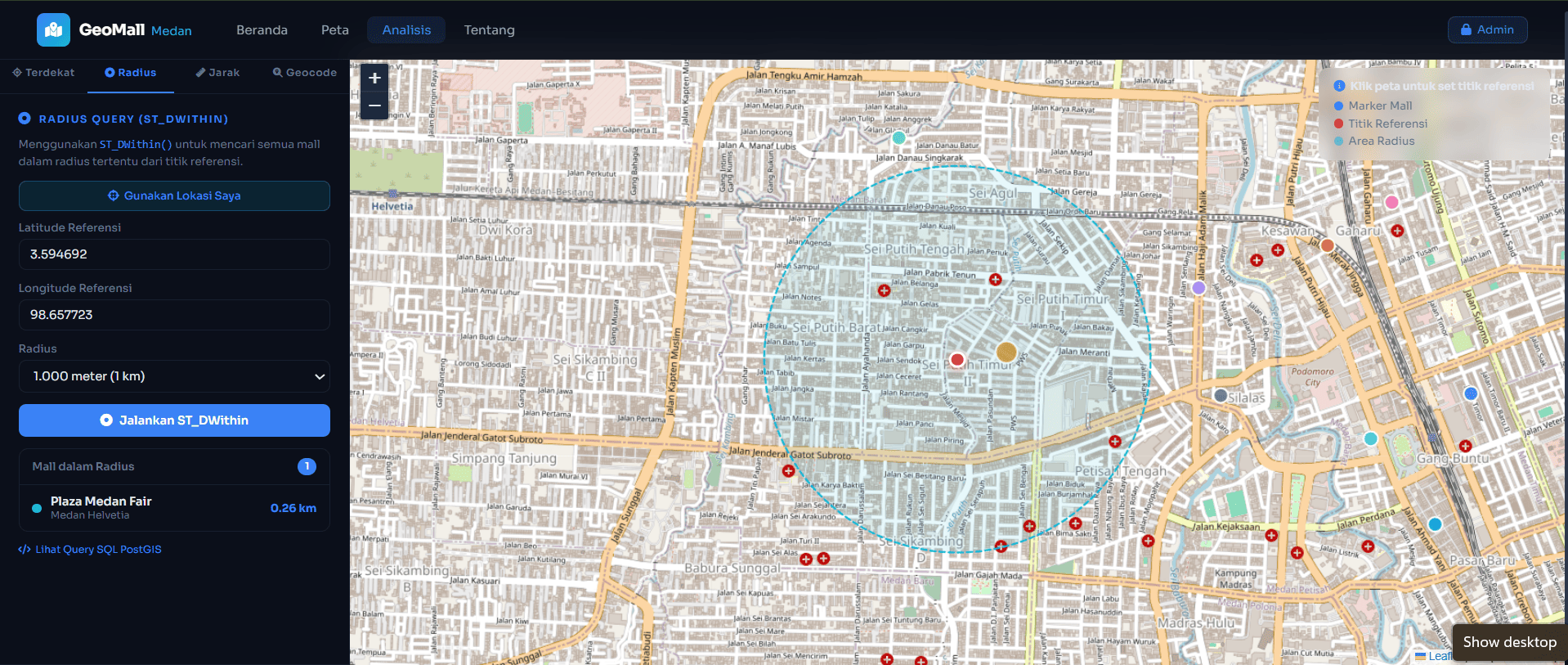
Task: Select the Radius tab
Action: click(x=130, y=73)
